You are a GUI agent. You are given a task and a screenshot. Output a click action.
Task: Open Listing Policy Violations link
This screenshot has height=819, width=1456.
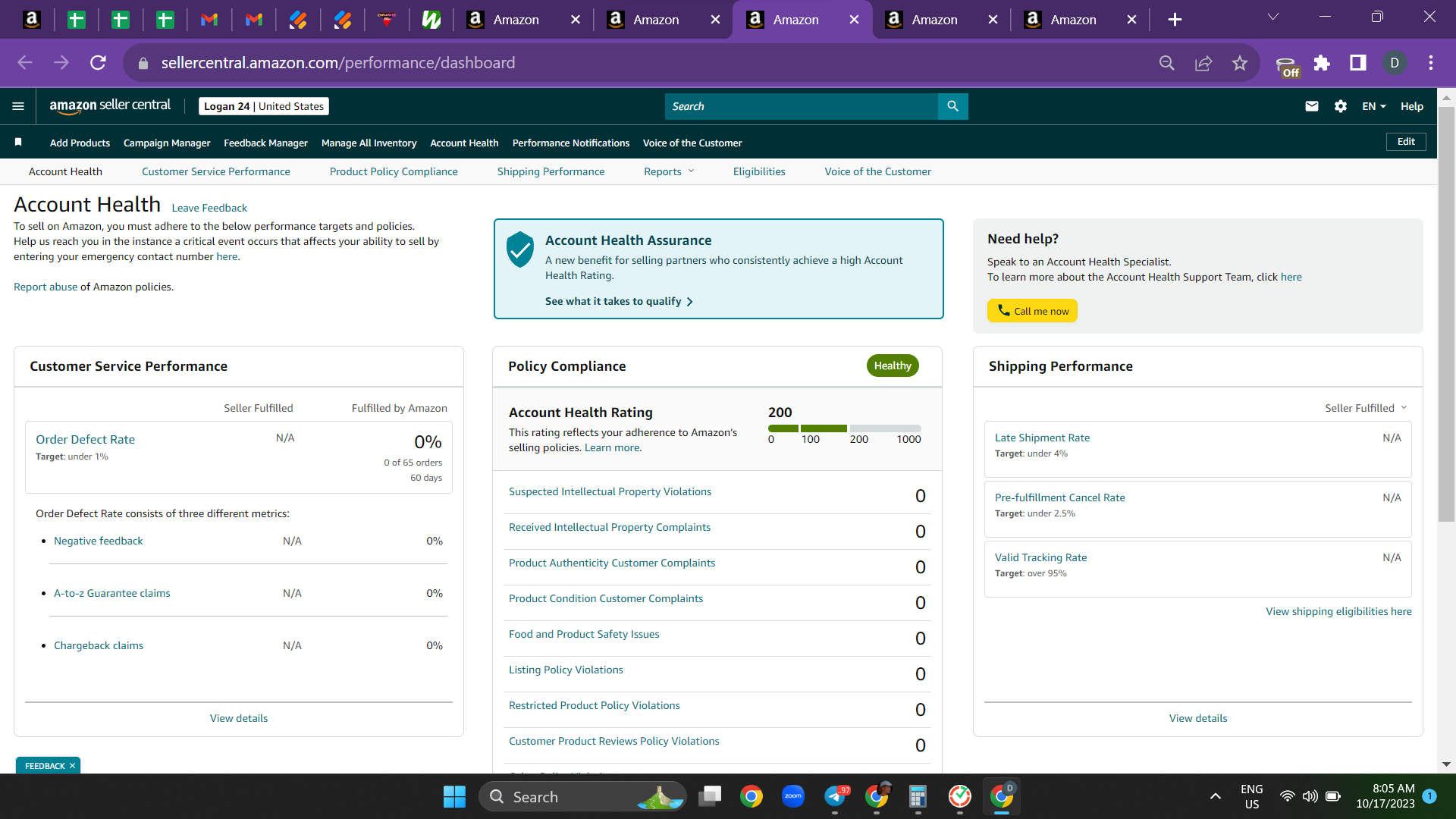click(x=566, y=670)
